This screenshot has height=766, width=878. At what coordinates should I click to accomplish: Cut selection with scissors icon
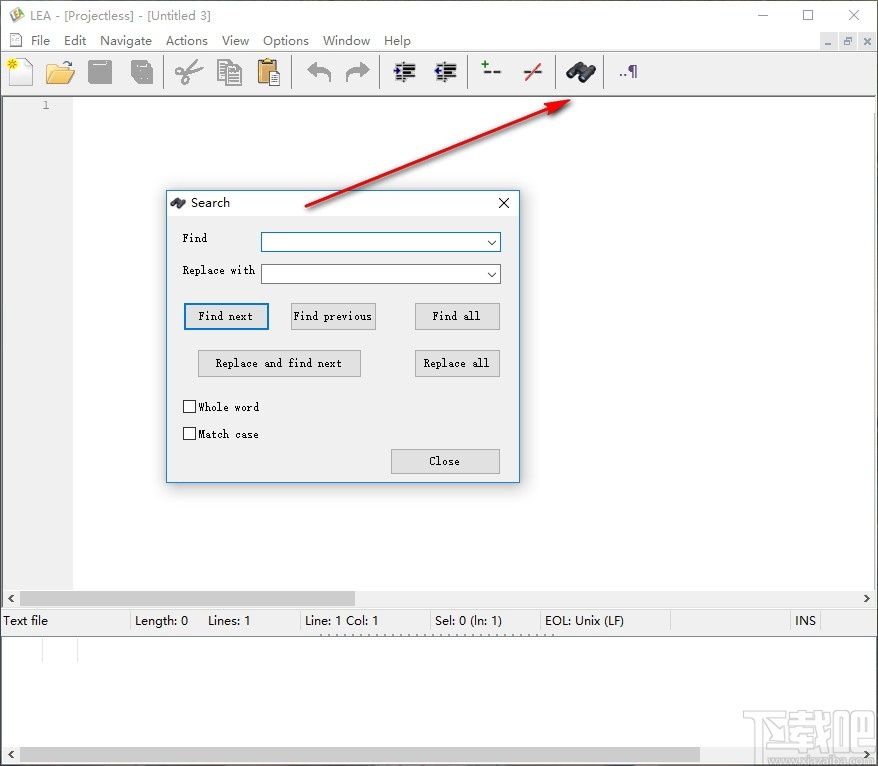[189, 72]
